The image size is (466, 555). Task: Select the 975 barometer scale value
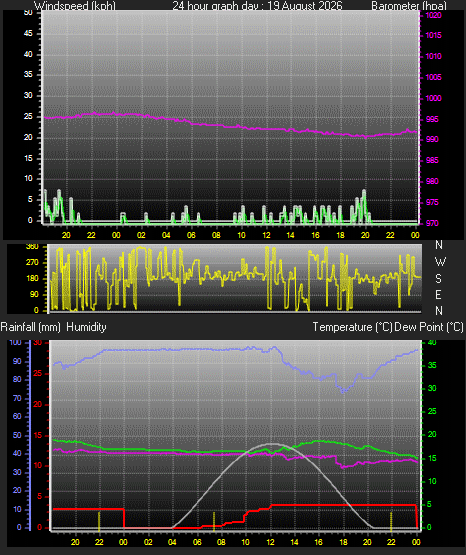pos(432,202)
